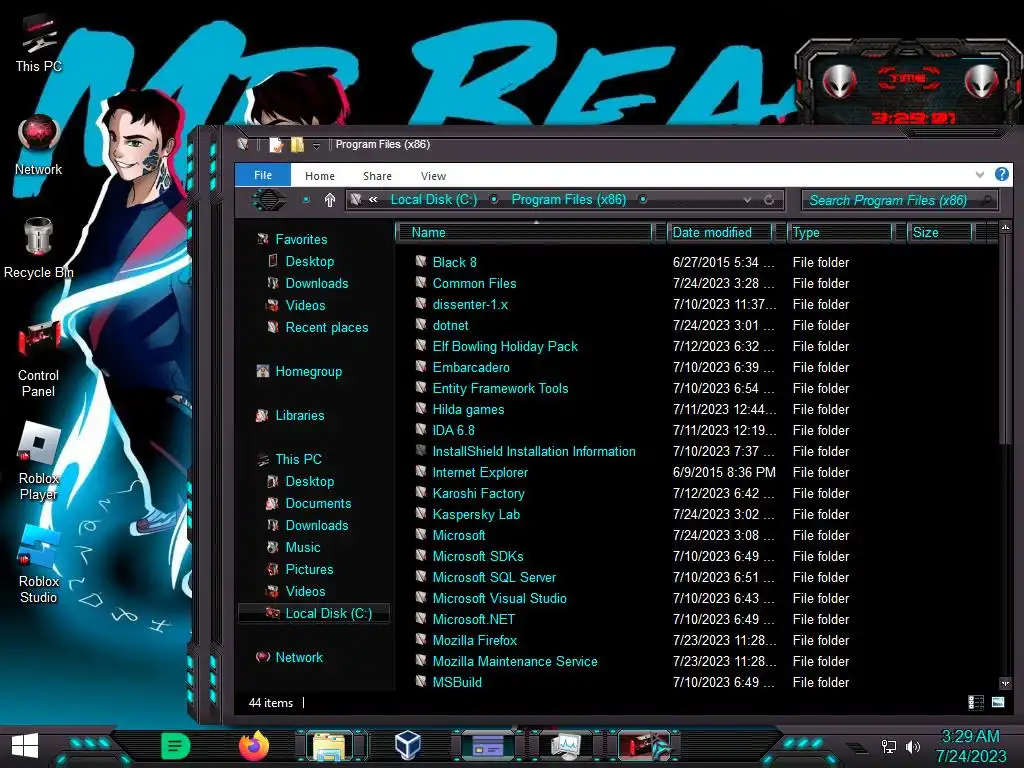Select Pictures under This PC

pyautogui.click(x=309, y=569)
